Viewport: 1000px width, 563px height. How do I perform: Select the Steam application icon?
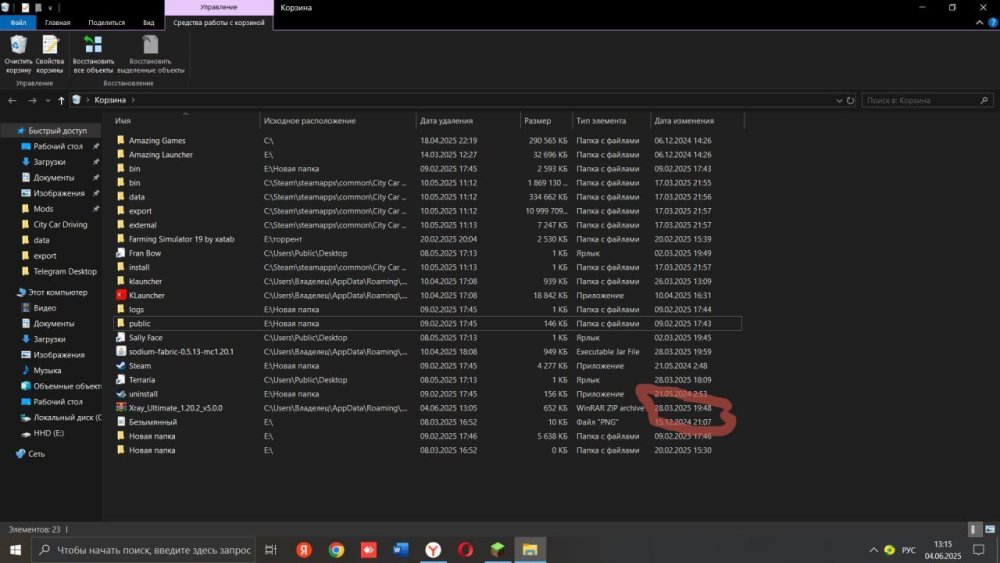[121, 366]
